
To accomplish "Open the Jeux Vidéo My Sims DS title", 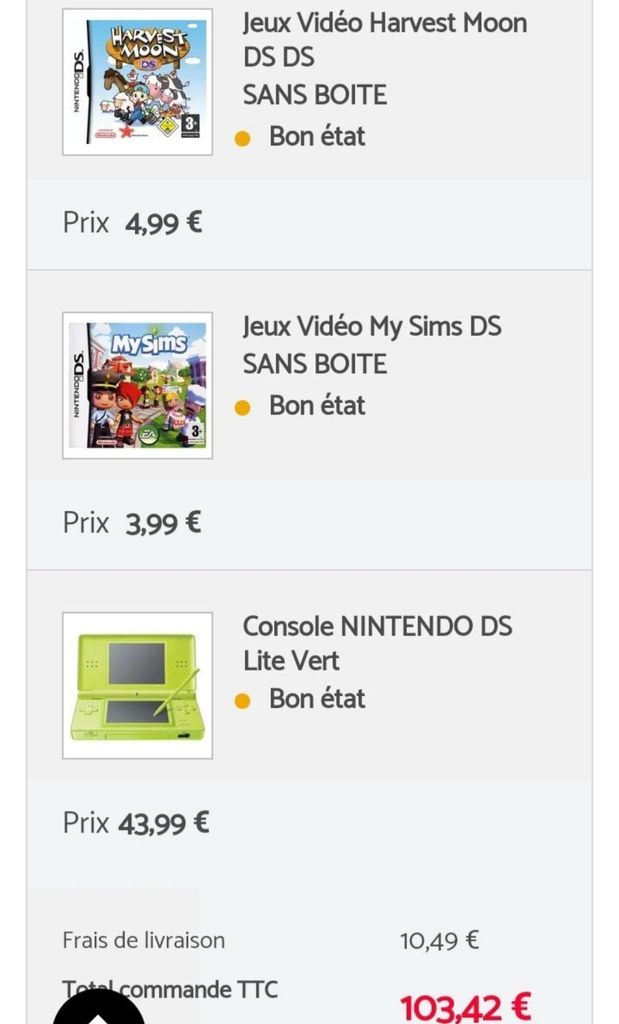I will click(371, 344).
